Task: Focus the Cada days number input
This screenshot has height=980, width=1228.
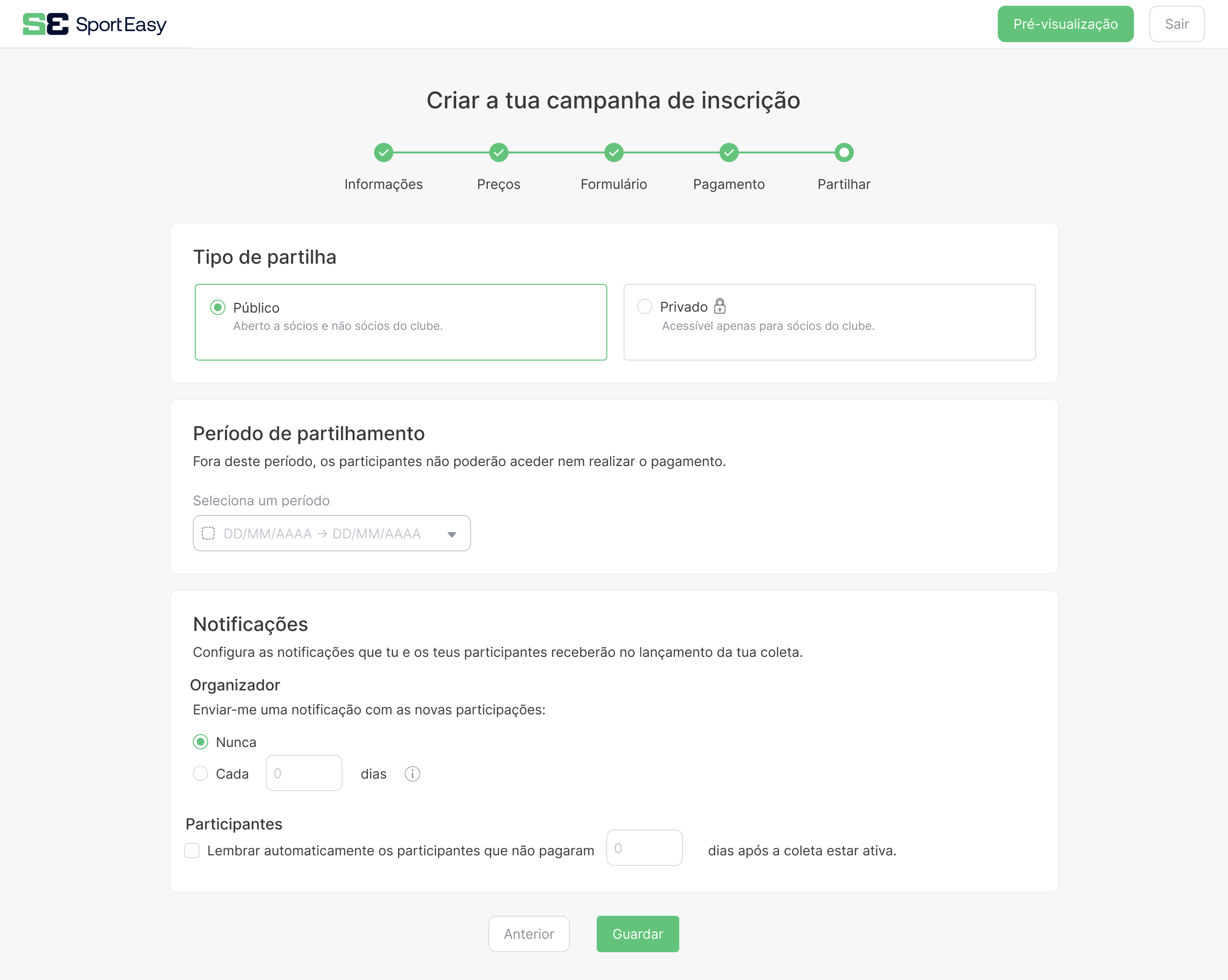Action: click(304, 773)
